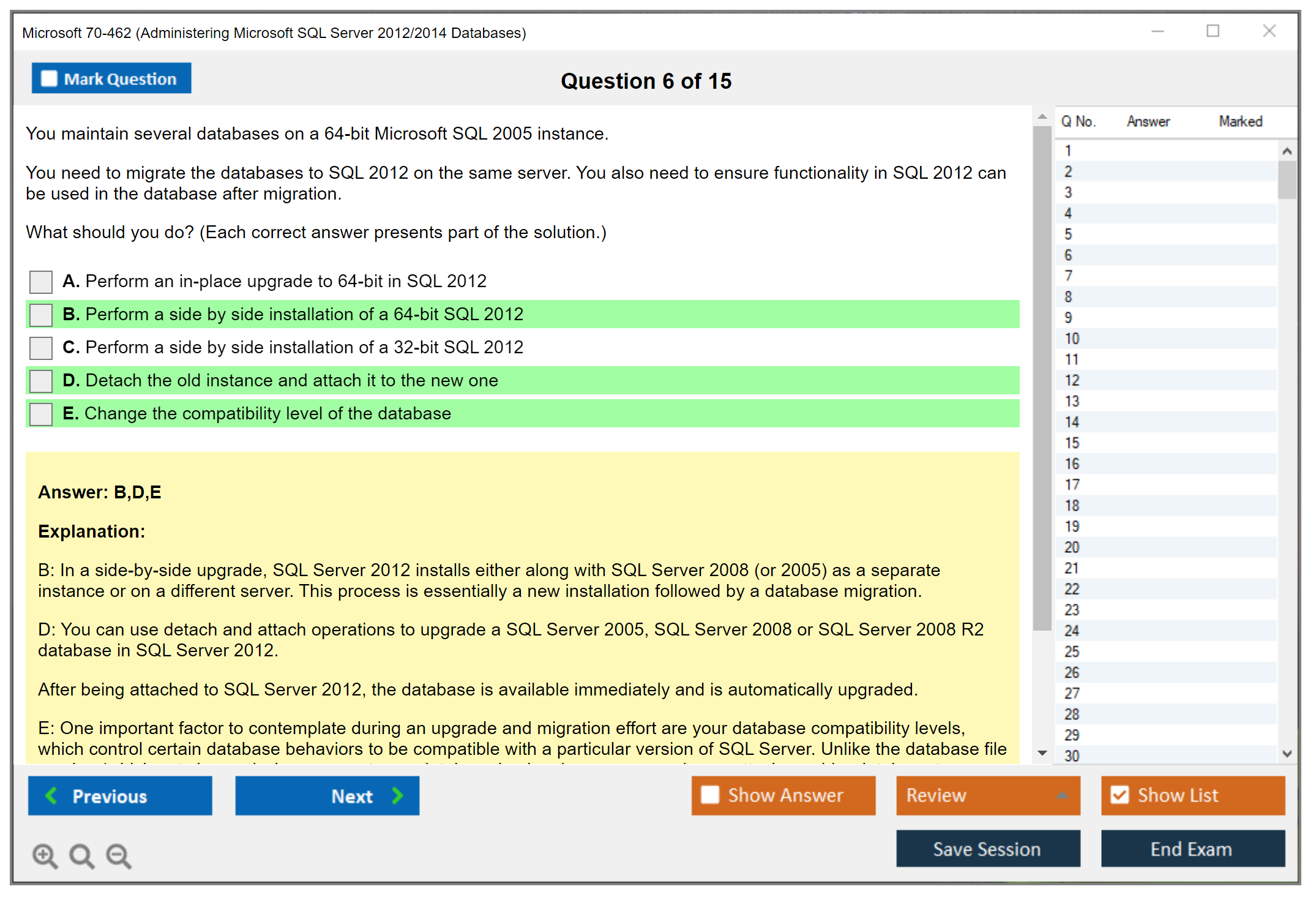Viewport: 1316px width, 900px height.
Task: Click the question list scrollbar thumb
Action: 1287,179
